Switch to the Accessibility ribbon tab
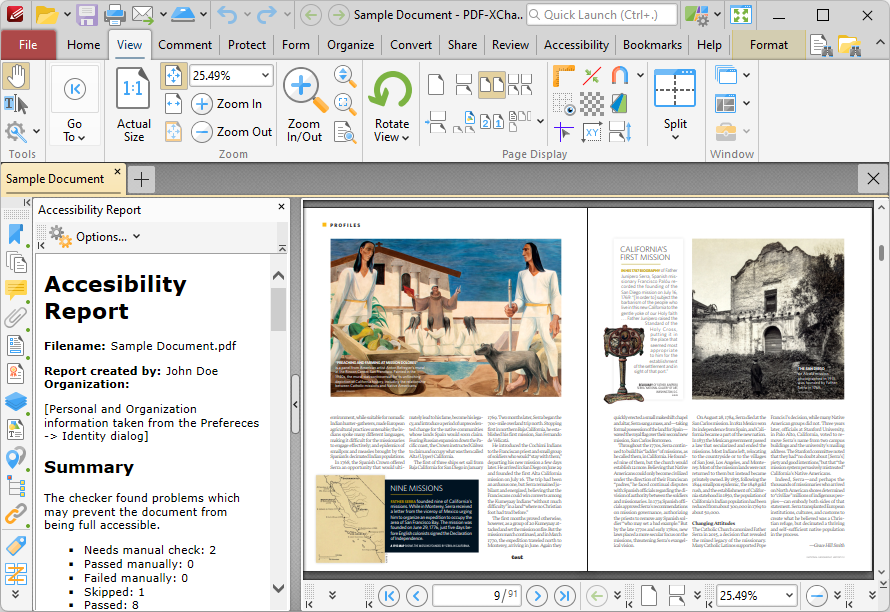The image size is (890, 612). click(x=576, y=45)
